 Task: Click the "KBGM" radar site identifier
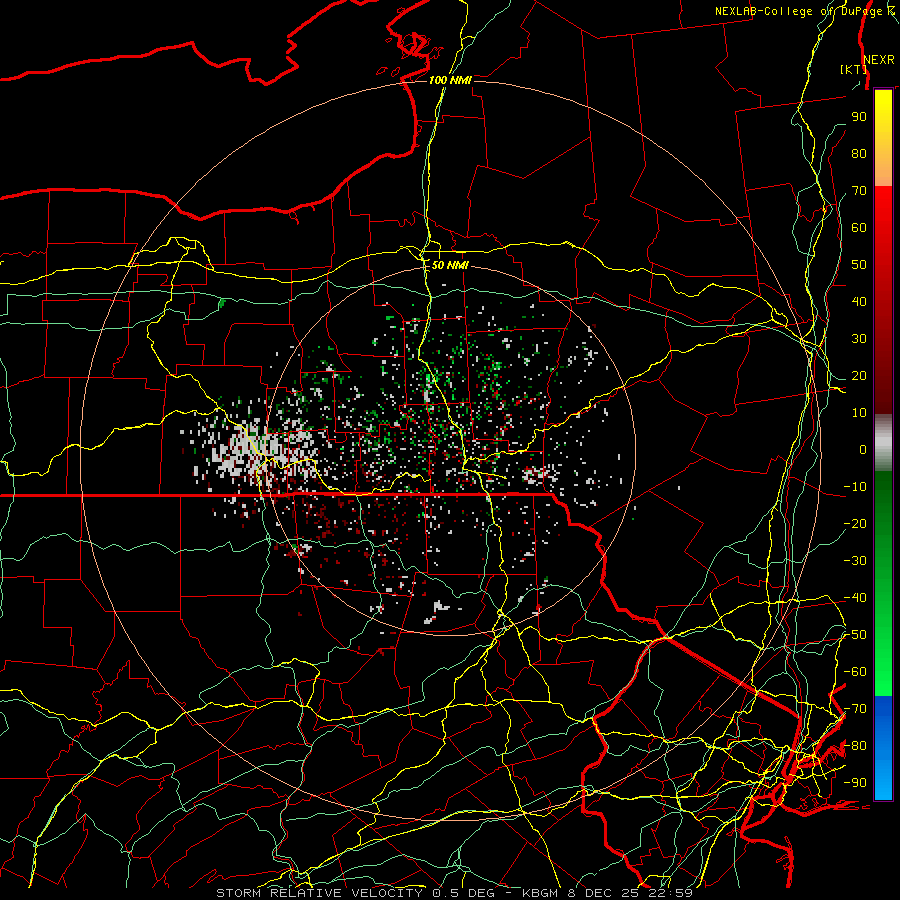540,893
